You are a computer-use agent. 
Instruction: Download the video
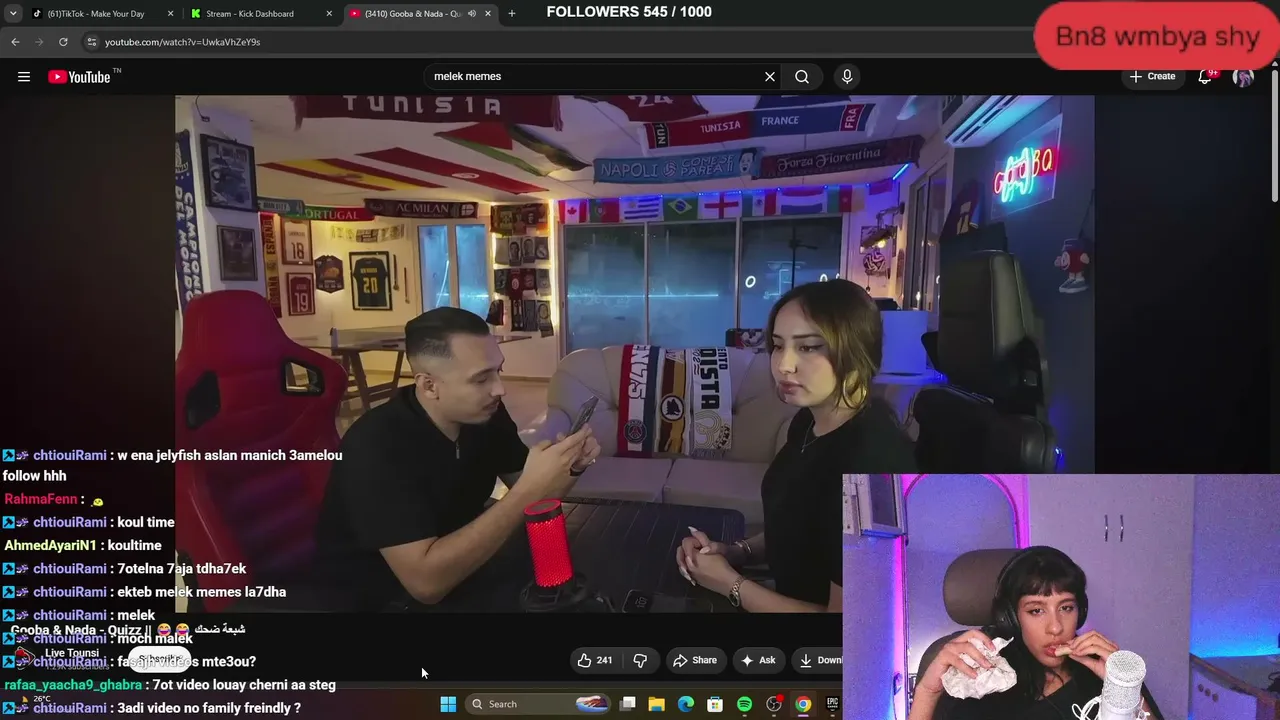click(x=819, y=660)
